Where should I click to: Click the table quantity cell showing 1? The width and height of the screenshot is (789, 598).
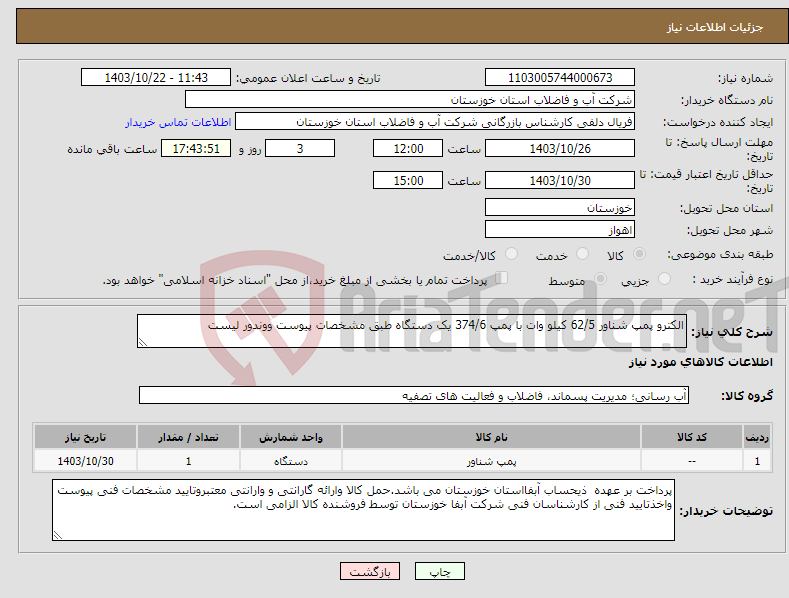[x=188, y=461]
